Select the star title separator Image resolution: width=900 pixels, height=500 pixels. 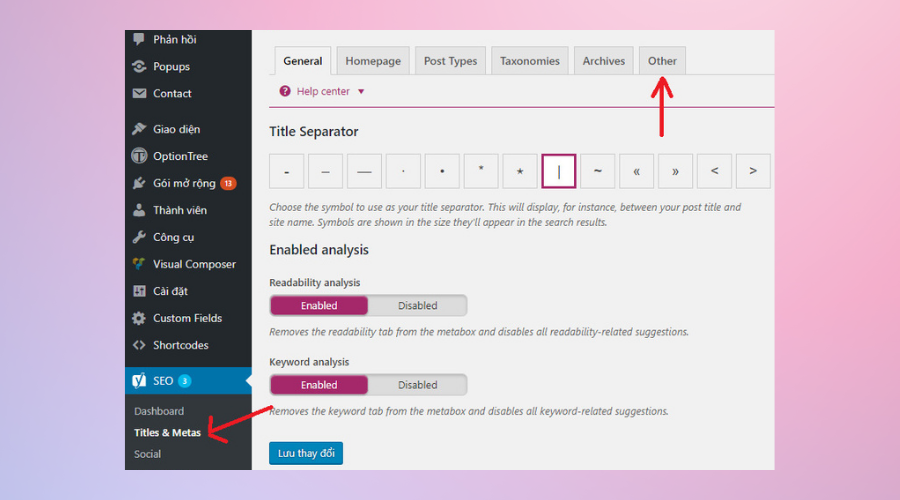pyautogui.click(x=520, y=171)
